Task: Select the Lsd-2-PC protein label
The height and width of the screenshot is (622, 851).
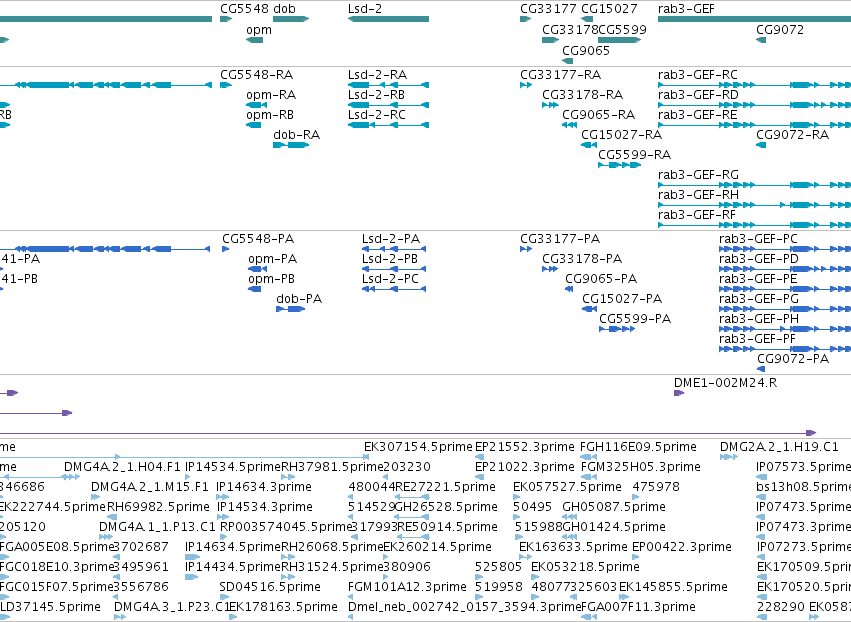Action: pos(390,279)
